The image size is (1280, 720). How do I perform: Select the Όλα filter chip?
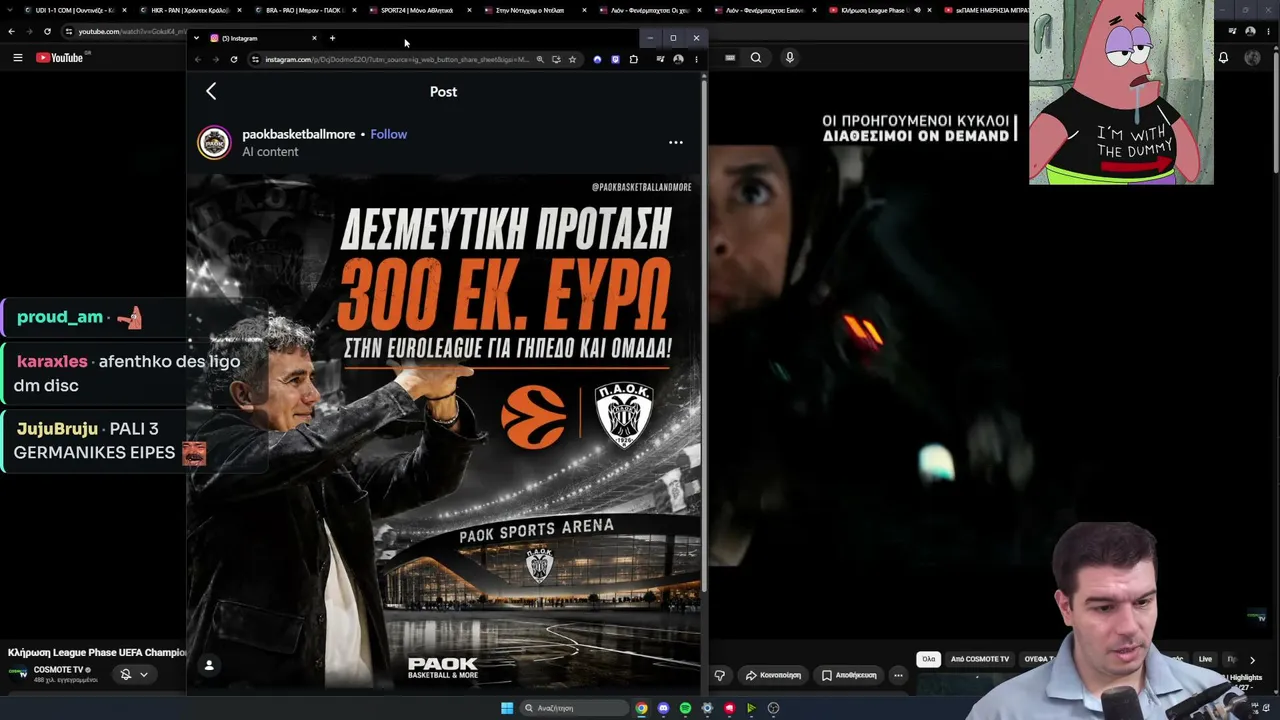928,659
